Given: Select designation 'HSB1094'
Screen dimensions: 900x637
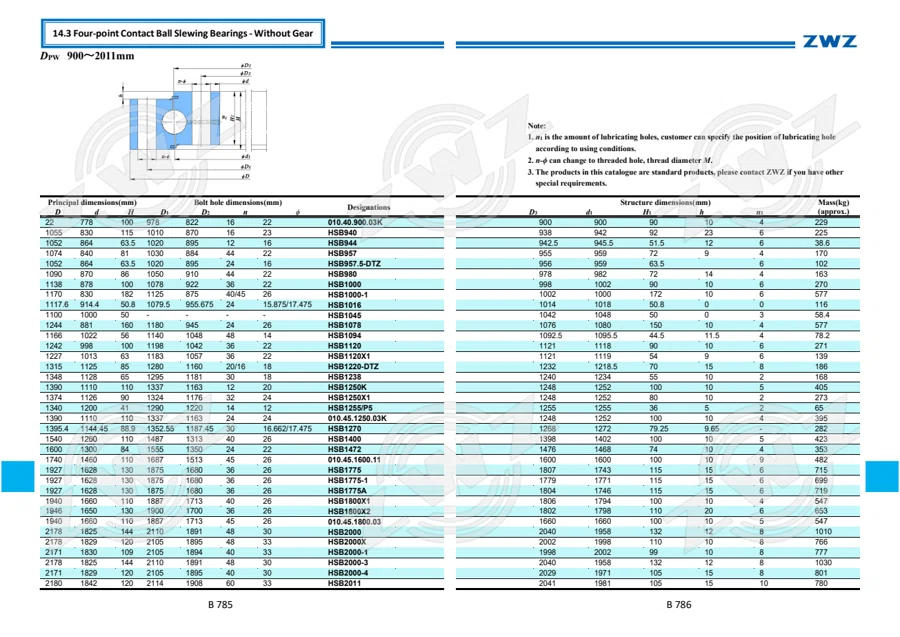Looking at the screenshot, I should click(344, 336).
